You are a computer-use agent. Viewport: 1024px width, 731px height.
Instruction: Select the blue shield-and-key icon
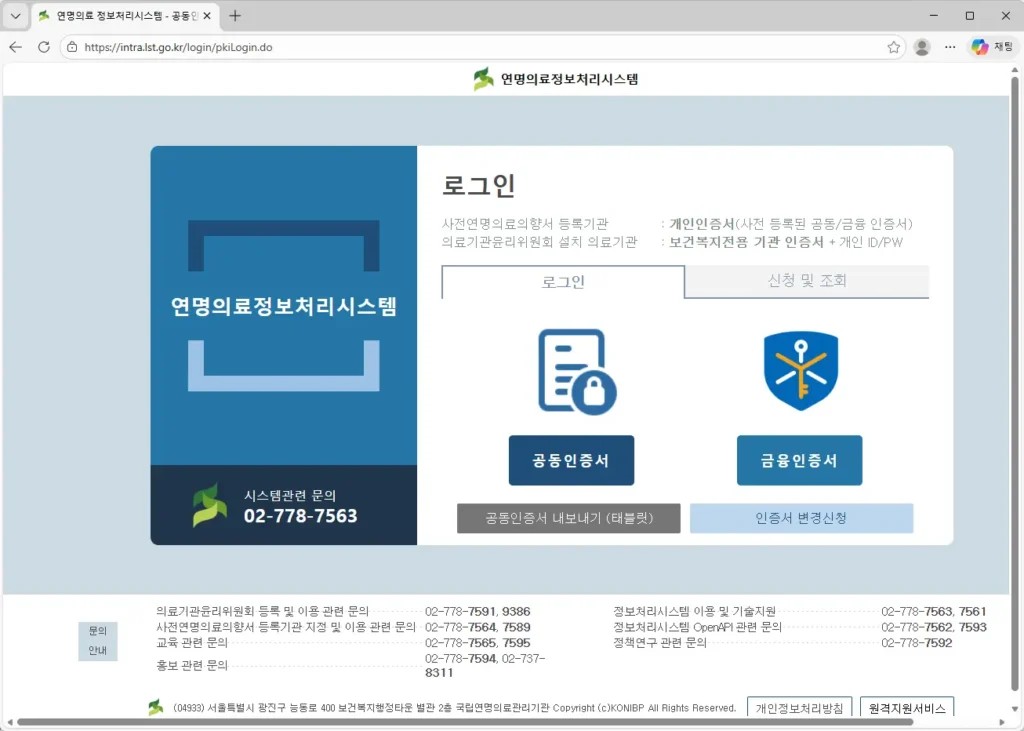(800, 370)
